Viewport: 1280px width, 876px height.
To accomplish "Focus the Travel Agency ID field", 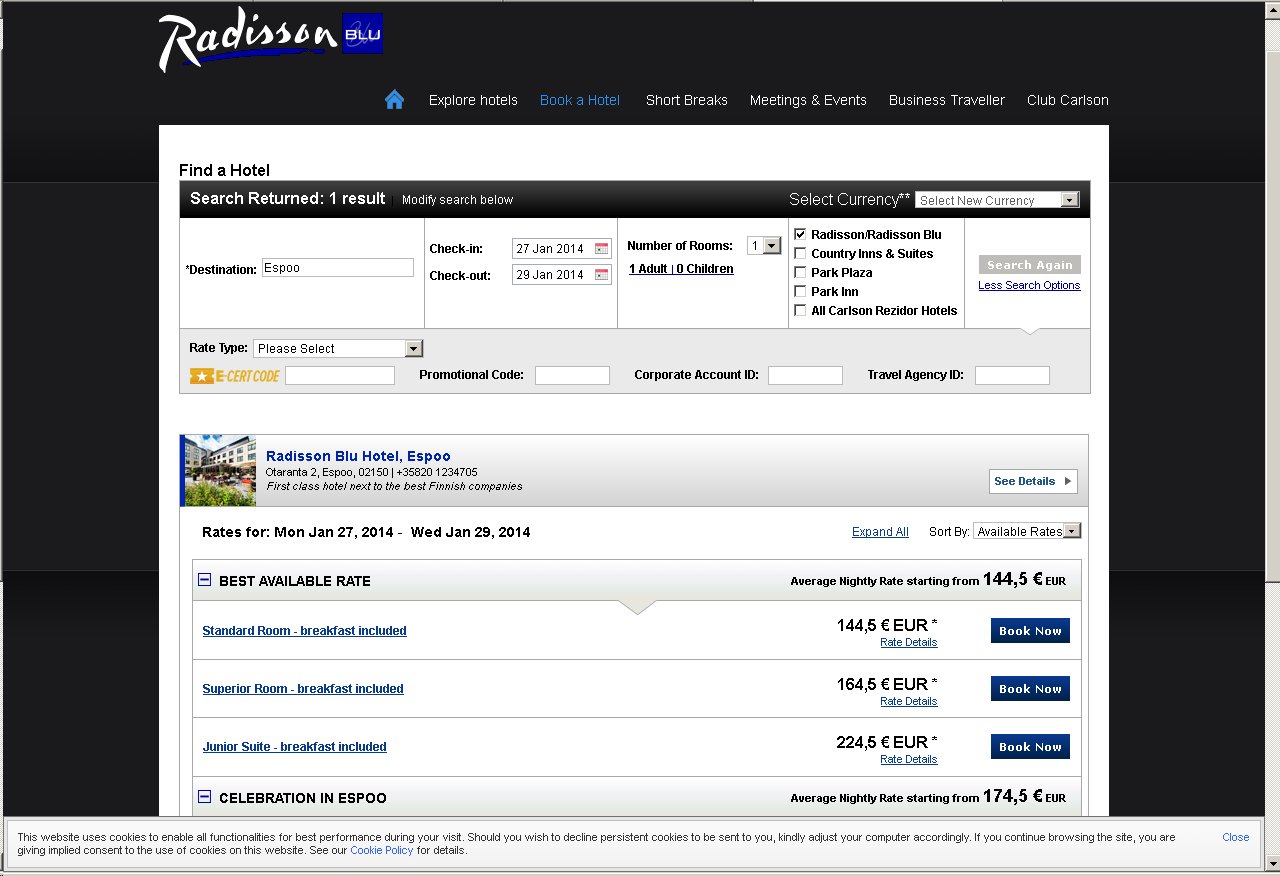I will point(1012,376).
